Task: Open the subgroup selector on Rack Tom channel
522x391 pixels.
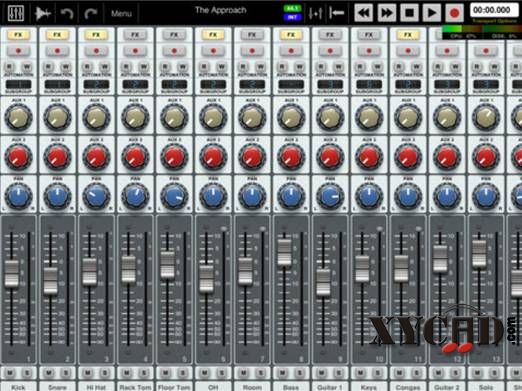Action: click(x=135, y=84)
